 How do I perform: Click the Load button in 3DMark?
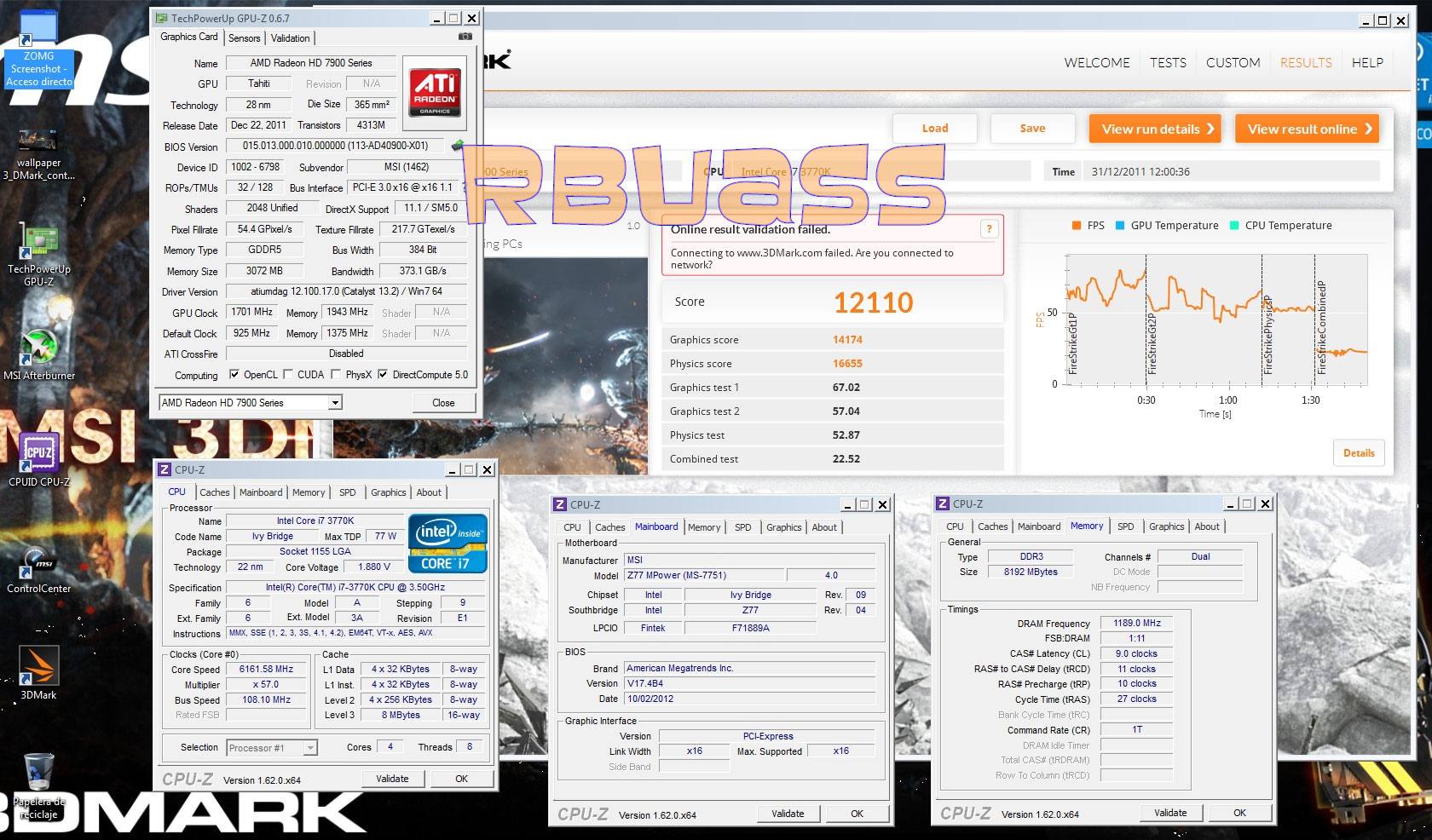tap(935, 129)
